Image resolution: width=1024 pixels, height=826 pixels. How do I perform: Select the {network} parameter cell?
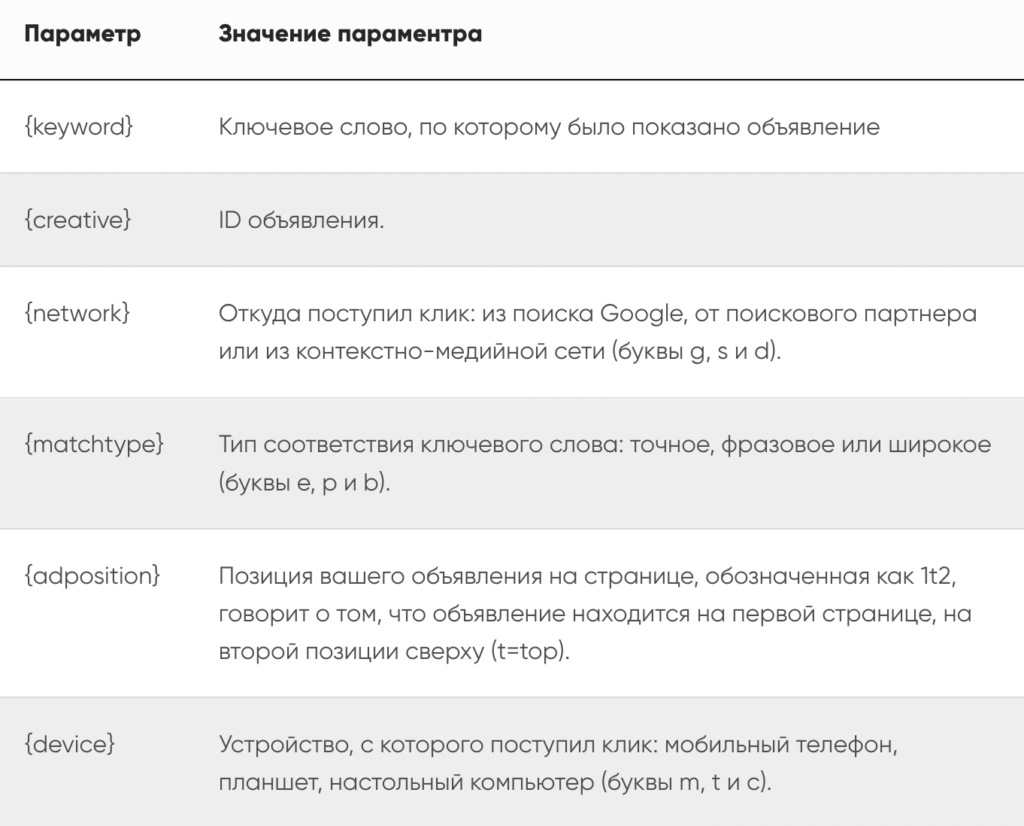pos(77,313)
